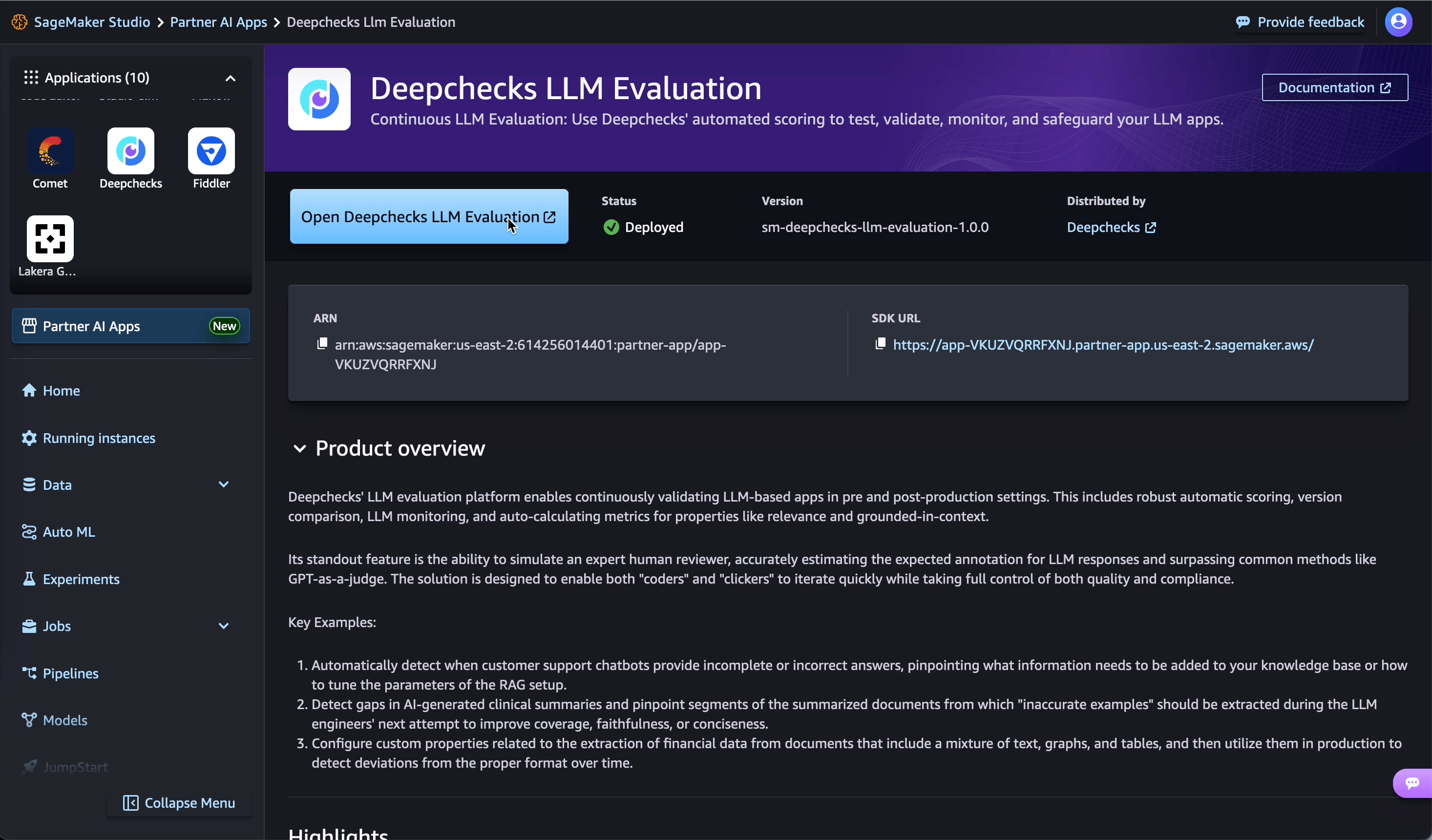Open the Documentation button
This screenshot has width=1432, height=840.
[x=1334, y=87]
